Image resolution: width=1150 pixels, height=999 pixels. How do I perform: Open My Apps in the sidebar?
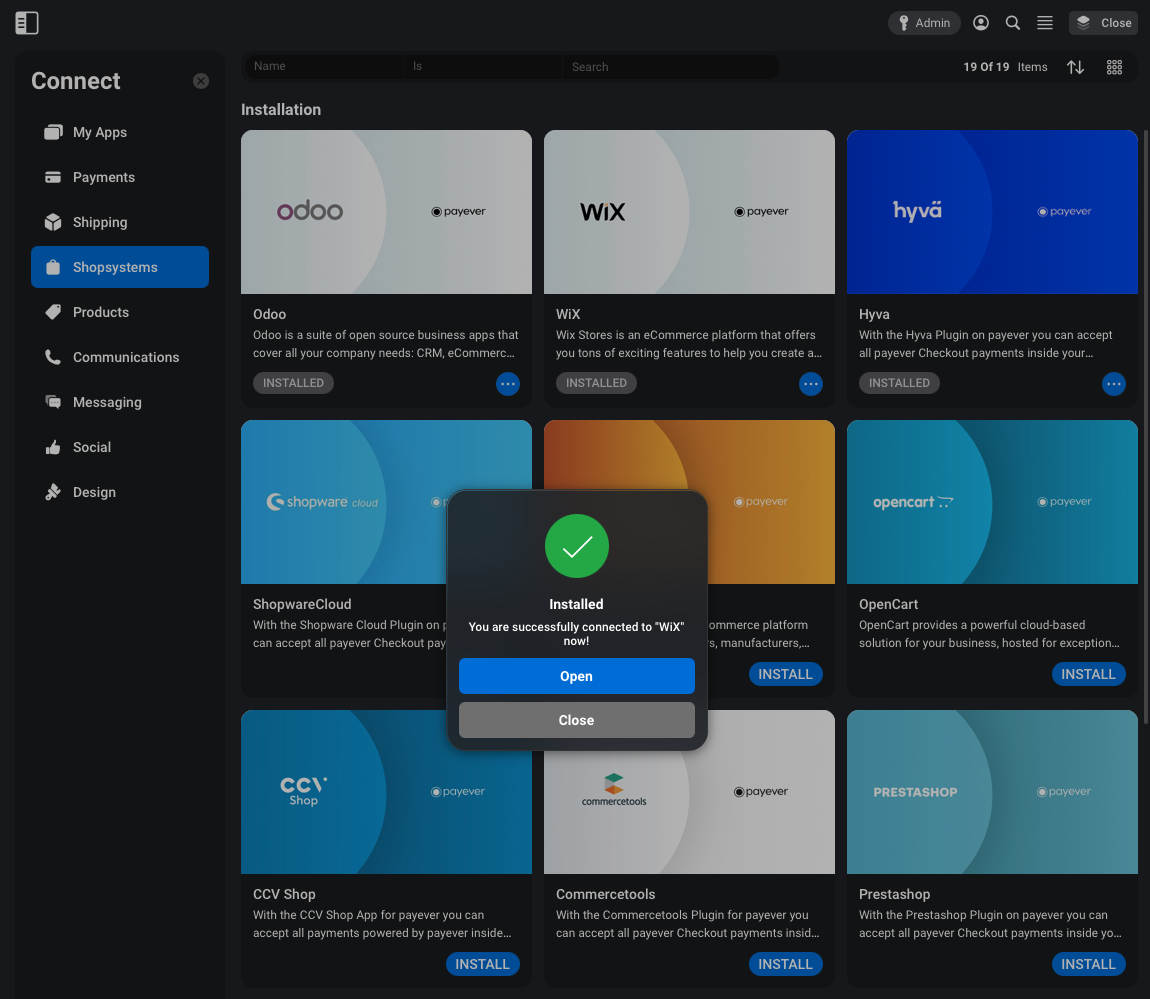pos(120,132)
